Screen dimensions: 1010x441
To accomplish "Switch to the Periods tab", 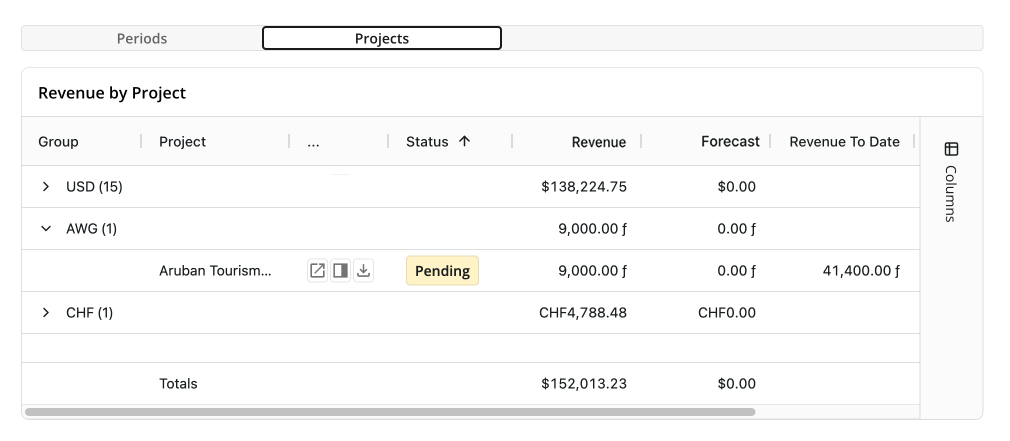I will point(142,38).
